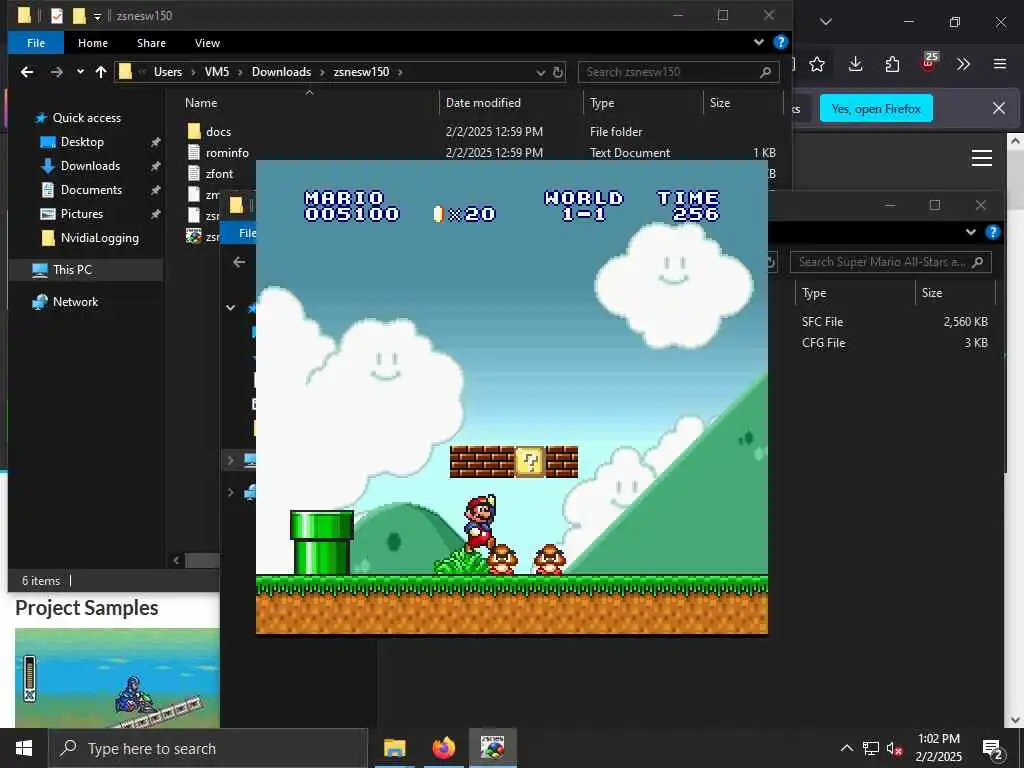Open Downloads in the sidebar

pos(90,166)
